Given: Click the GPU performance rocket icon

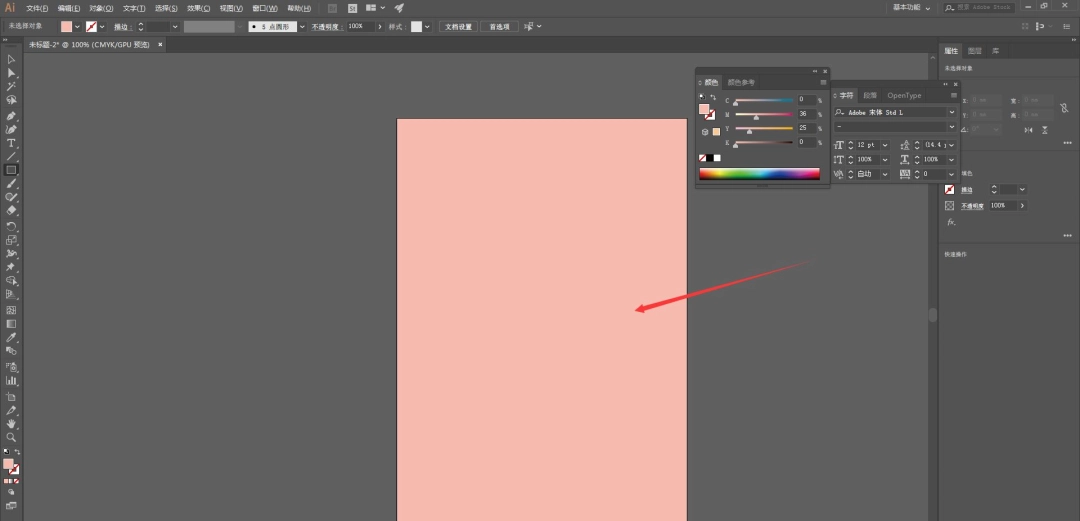Looking at the screenshot, I should [399, 8].
